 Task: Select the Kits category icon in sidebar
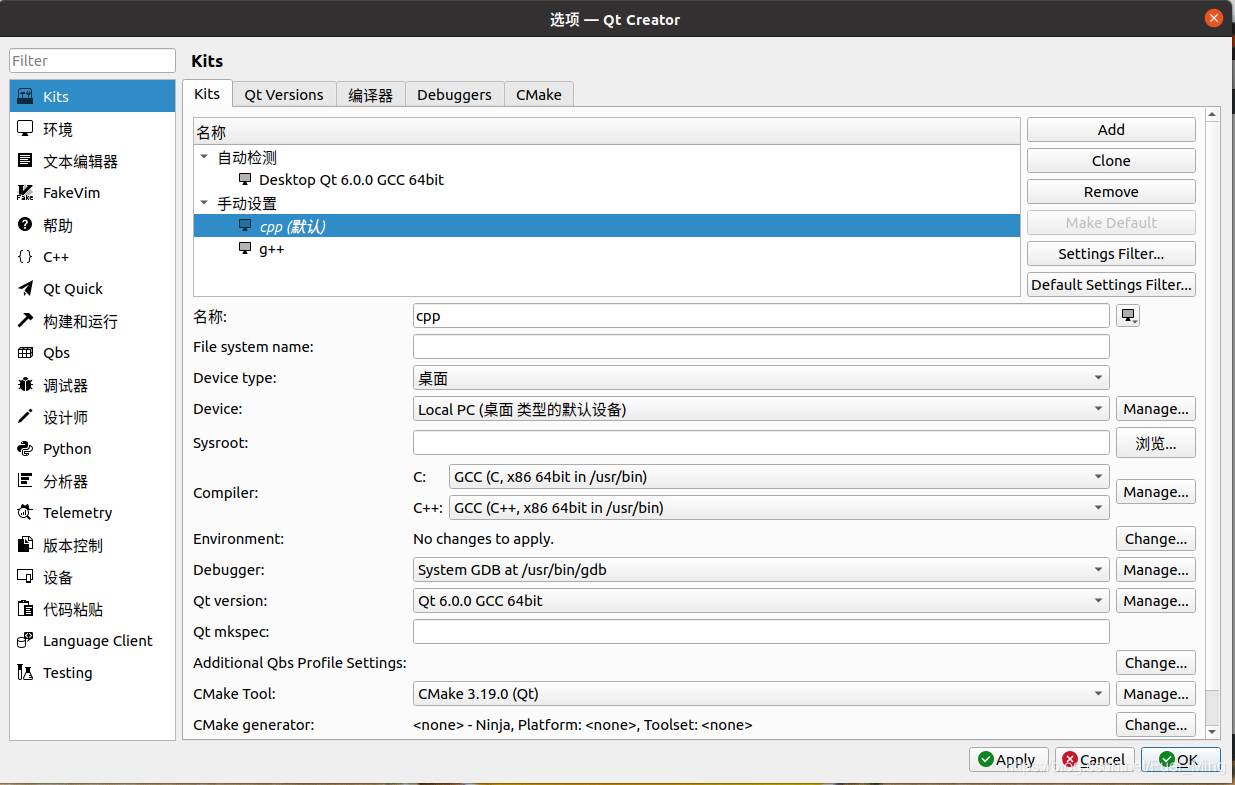tap(25, 97)
